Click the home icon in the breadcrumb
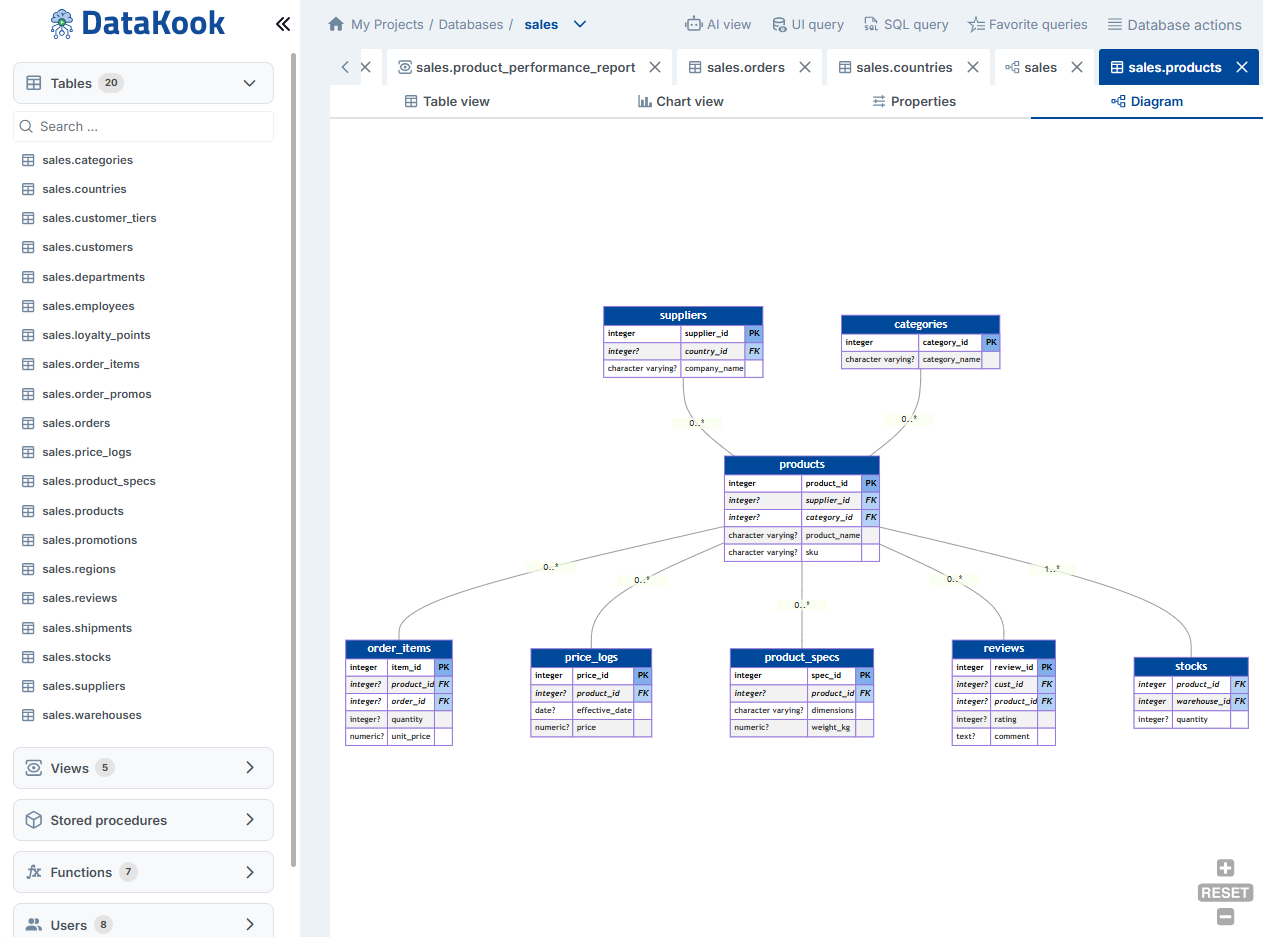 (x=335, y=23)
